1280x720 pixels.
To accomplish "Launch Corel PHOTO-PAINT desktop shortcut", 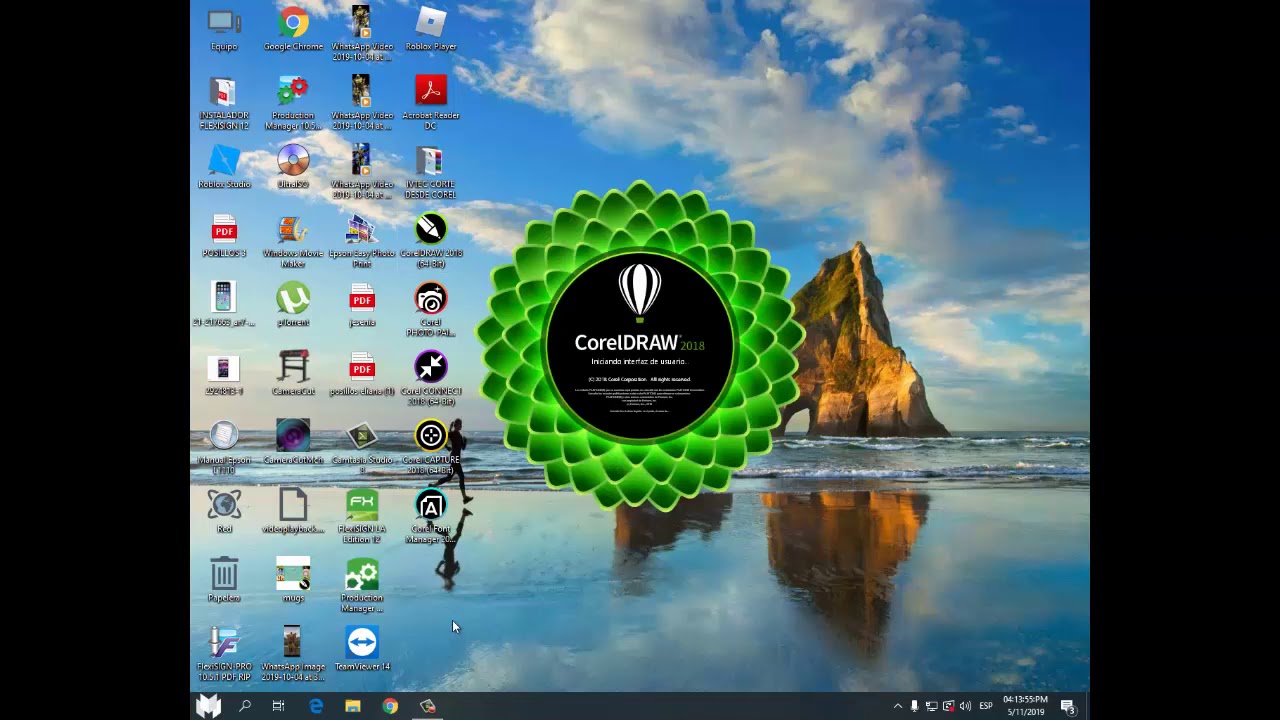I will 431,310.
